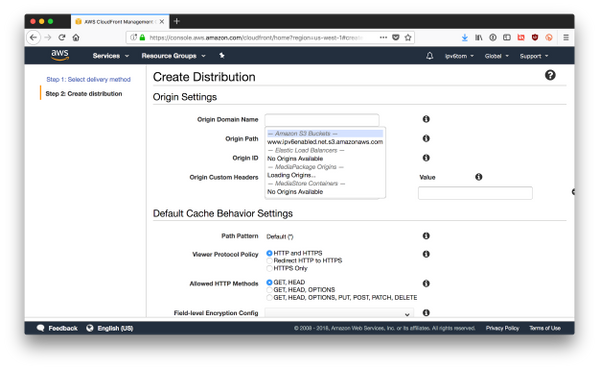Click Step 2: Create distribution
The width and height of the screenshot is (599, 369).
pos(84,94)
